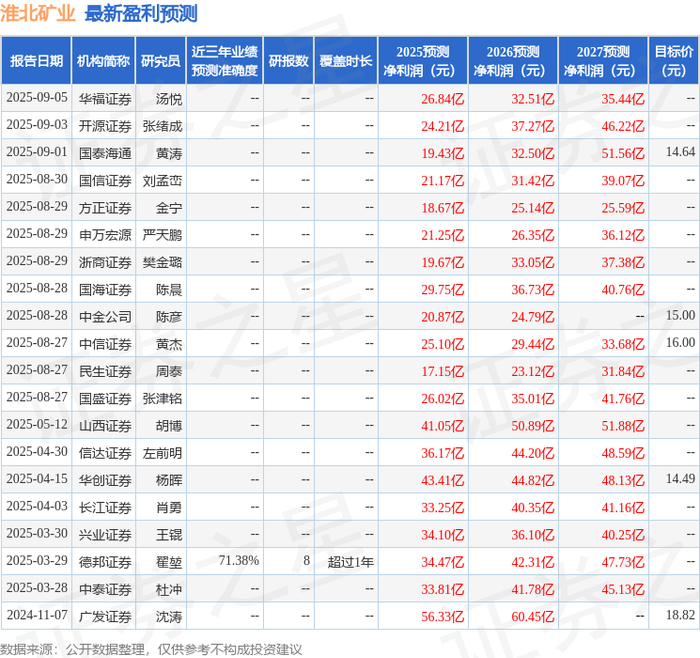Select the 广发证券 institution cell
The height and width of the screenshot is (658, 700).
coord(105,616)
